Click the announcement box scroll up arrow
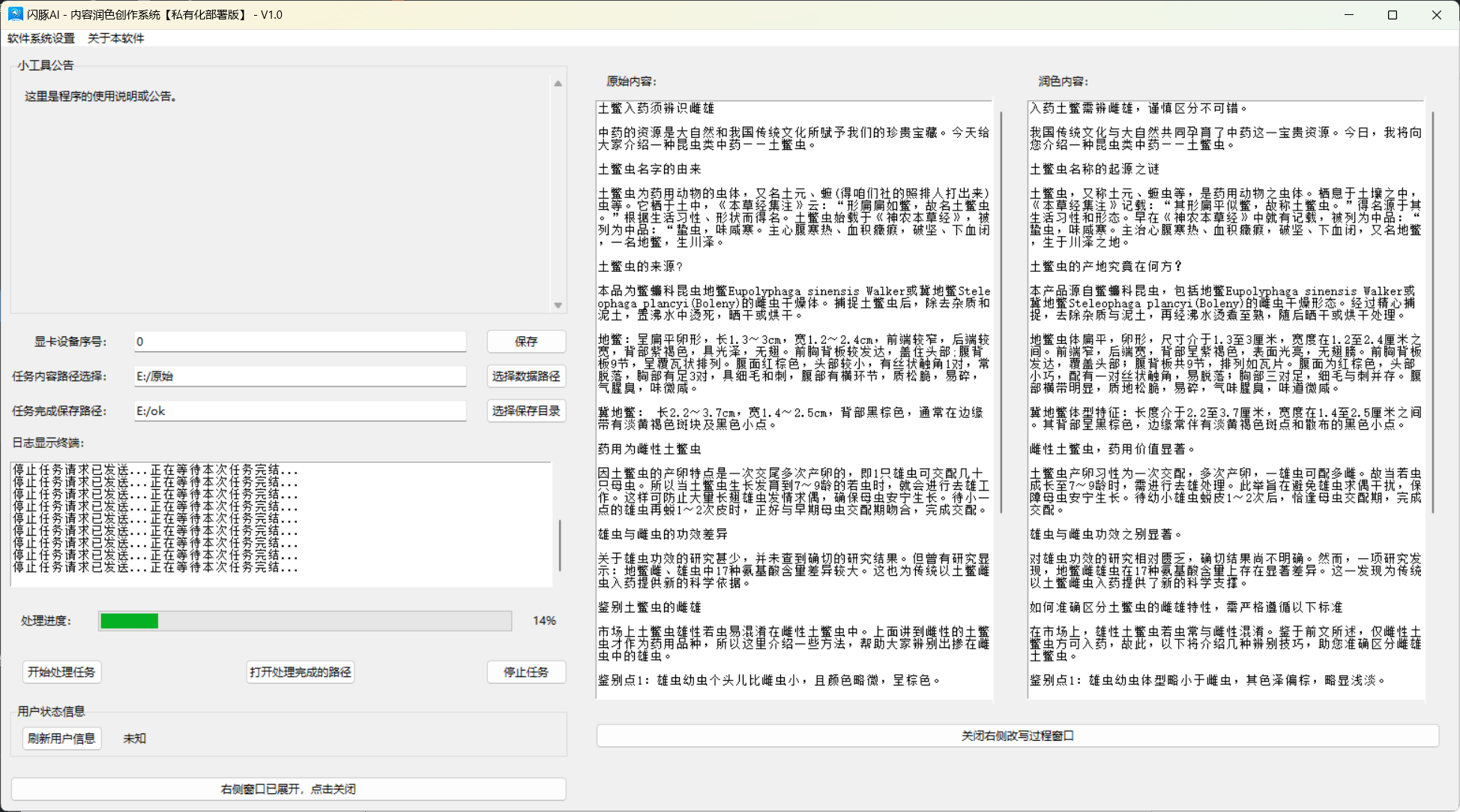 tap(558, 83)
